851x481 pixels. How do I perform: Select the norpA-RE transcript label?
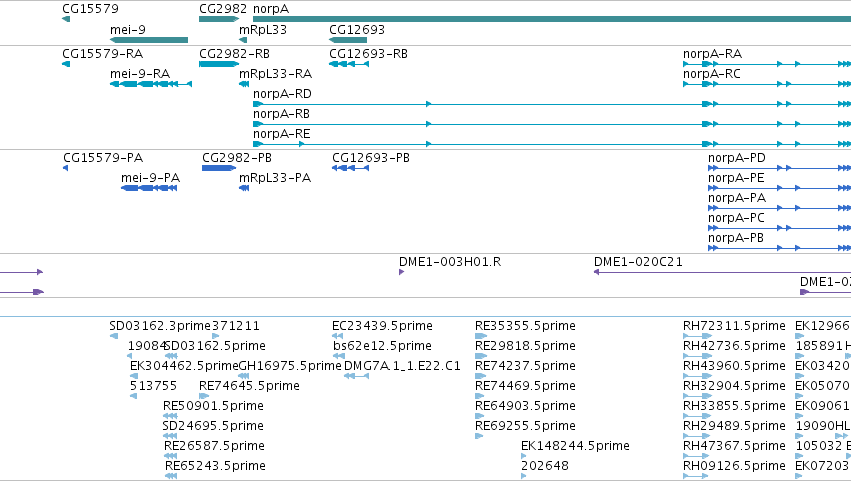(x=282, y=134)
